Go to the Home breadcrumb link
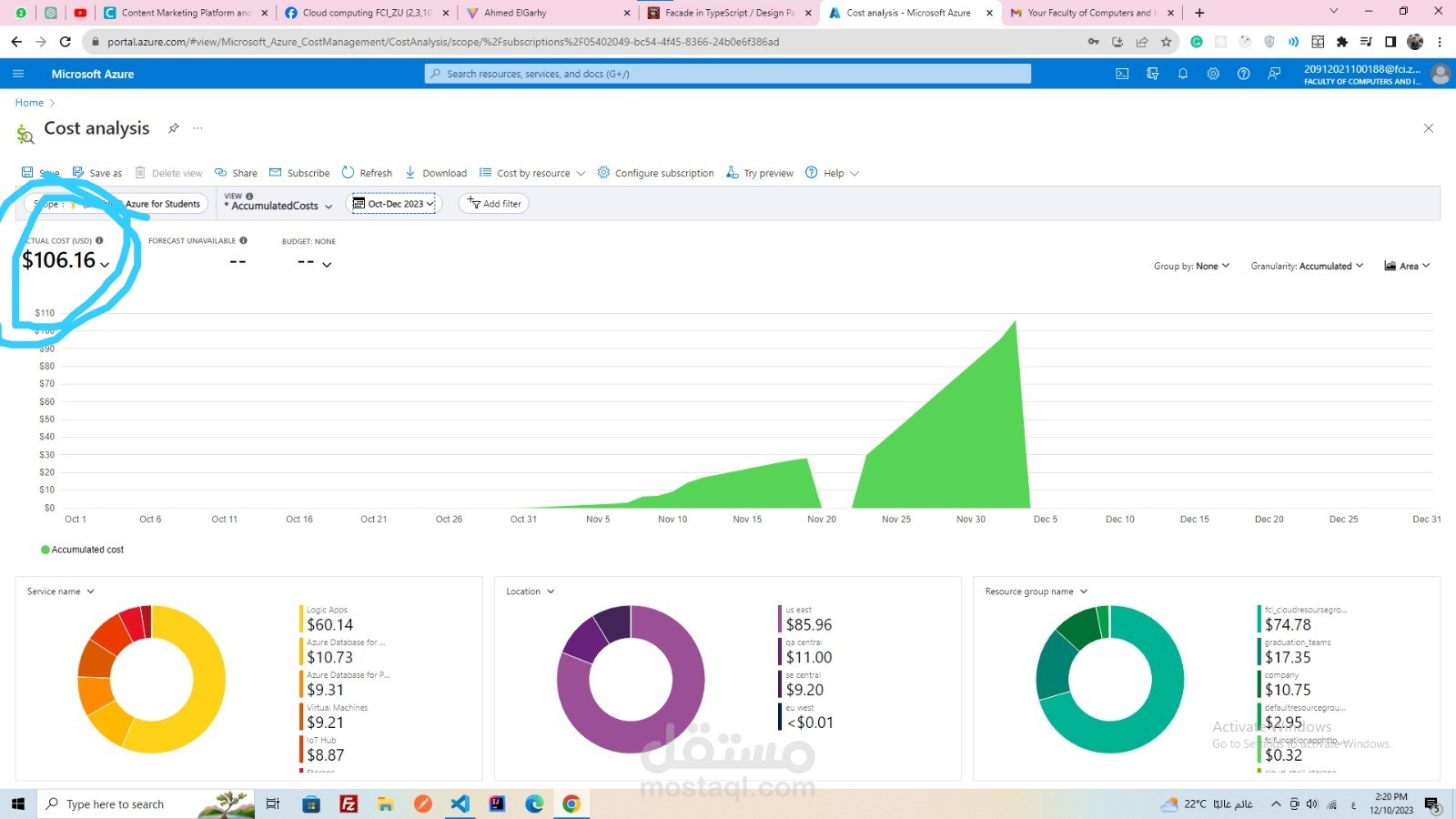This screenshot has width=1456, height=819. click(29, 103)
